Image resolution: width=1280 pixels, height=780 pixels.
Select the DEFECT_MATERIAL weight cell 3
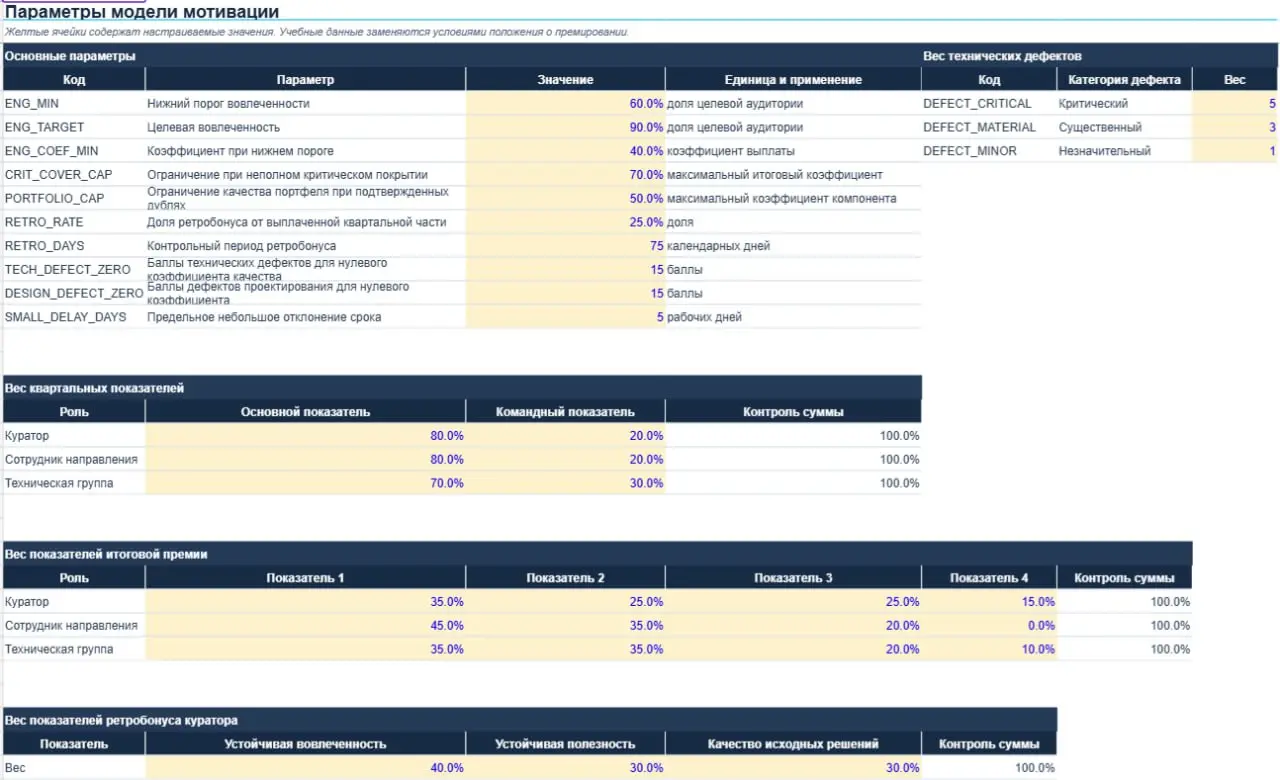1235,127
